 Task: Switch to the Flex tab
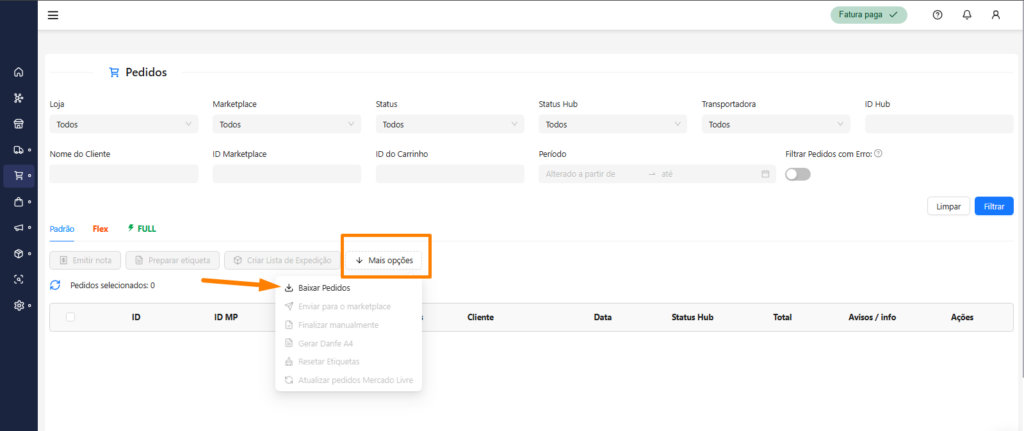[101, 229]
